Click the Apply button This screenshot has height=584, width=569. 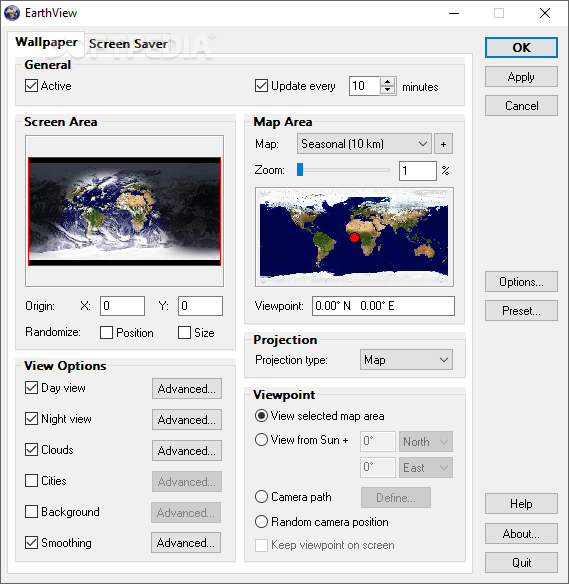pos(521,77)
